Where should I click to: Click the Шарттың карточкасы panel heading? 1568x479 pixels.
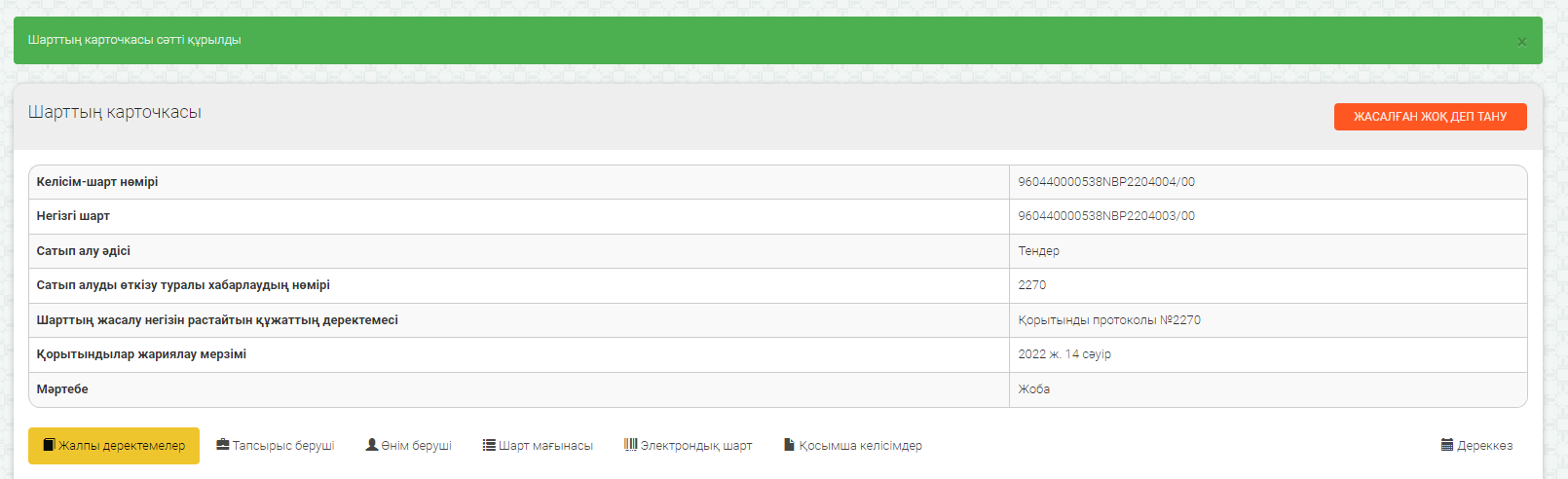click(115, 113)
